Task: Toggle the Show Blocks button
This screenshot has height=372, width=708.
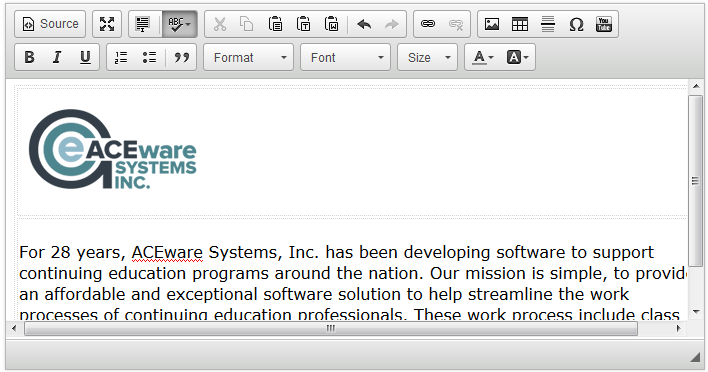Action: 143,24
